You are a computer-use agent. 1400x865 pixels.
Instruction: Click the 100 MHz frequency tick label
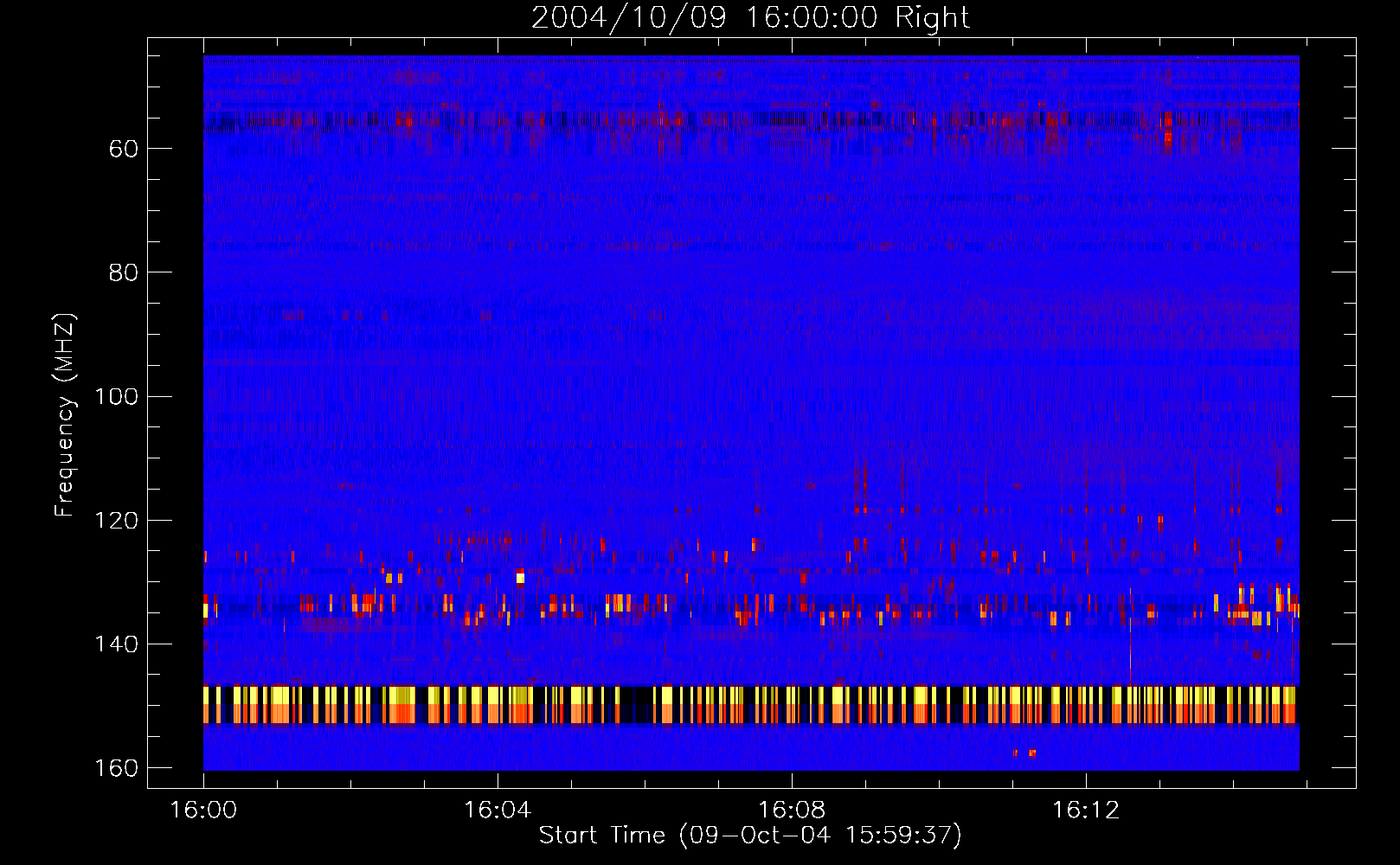pyautogui.click(x=116, y=397)
